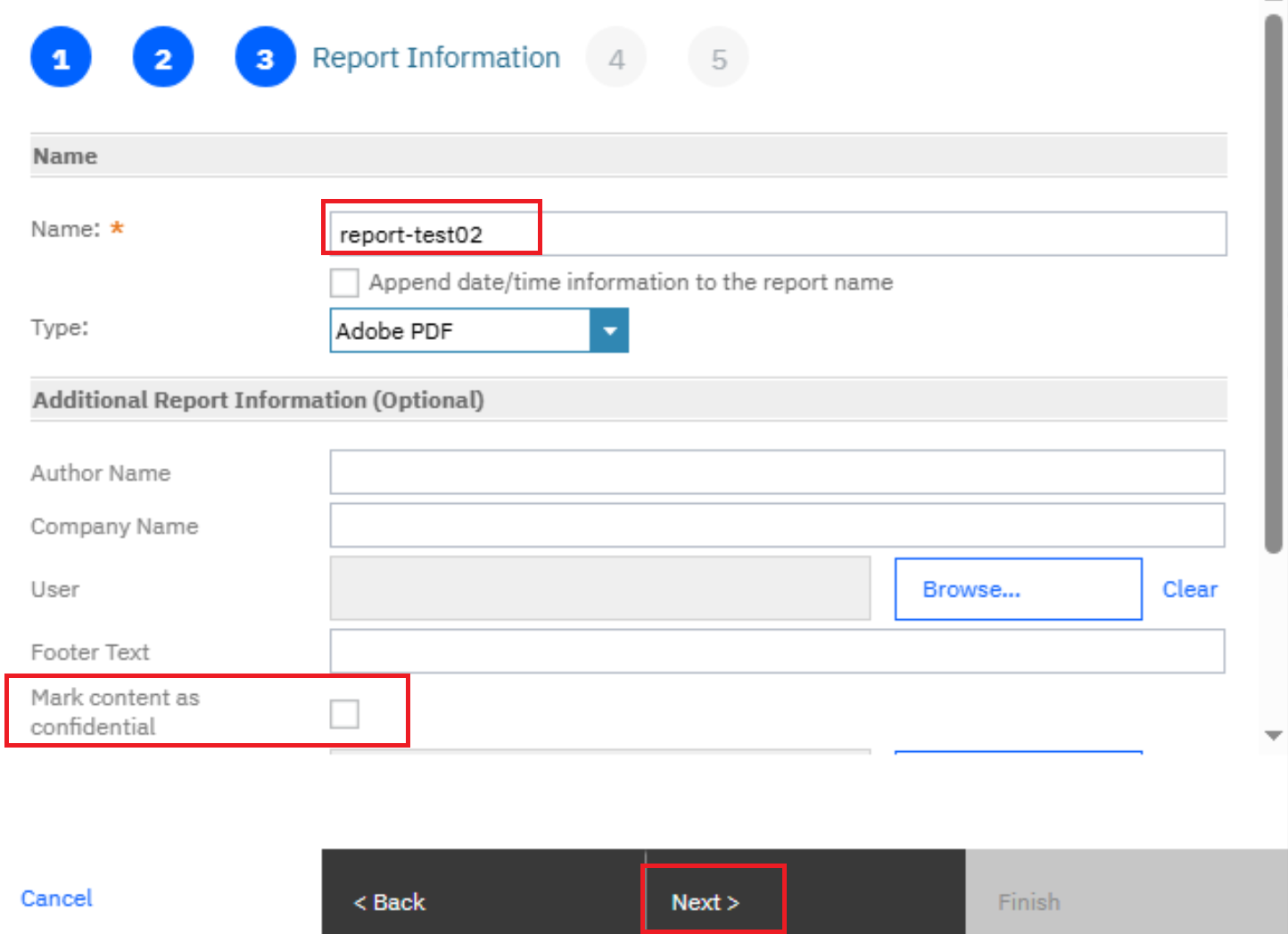Screen dimensions: 1288x934
Task: Click the Report Information step label
Action: pyautogui.click(x=435, y=58)
